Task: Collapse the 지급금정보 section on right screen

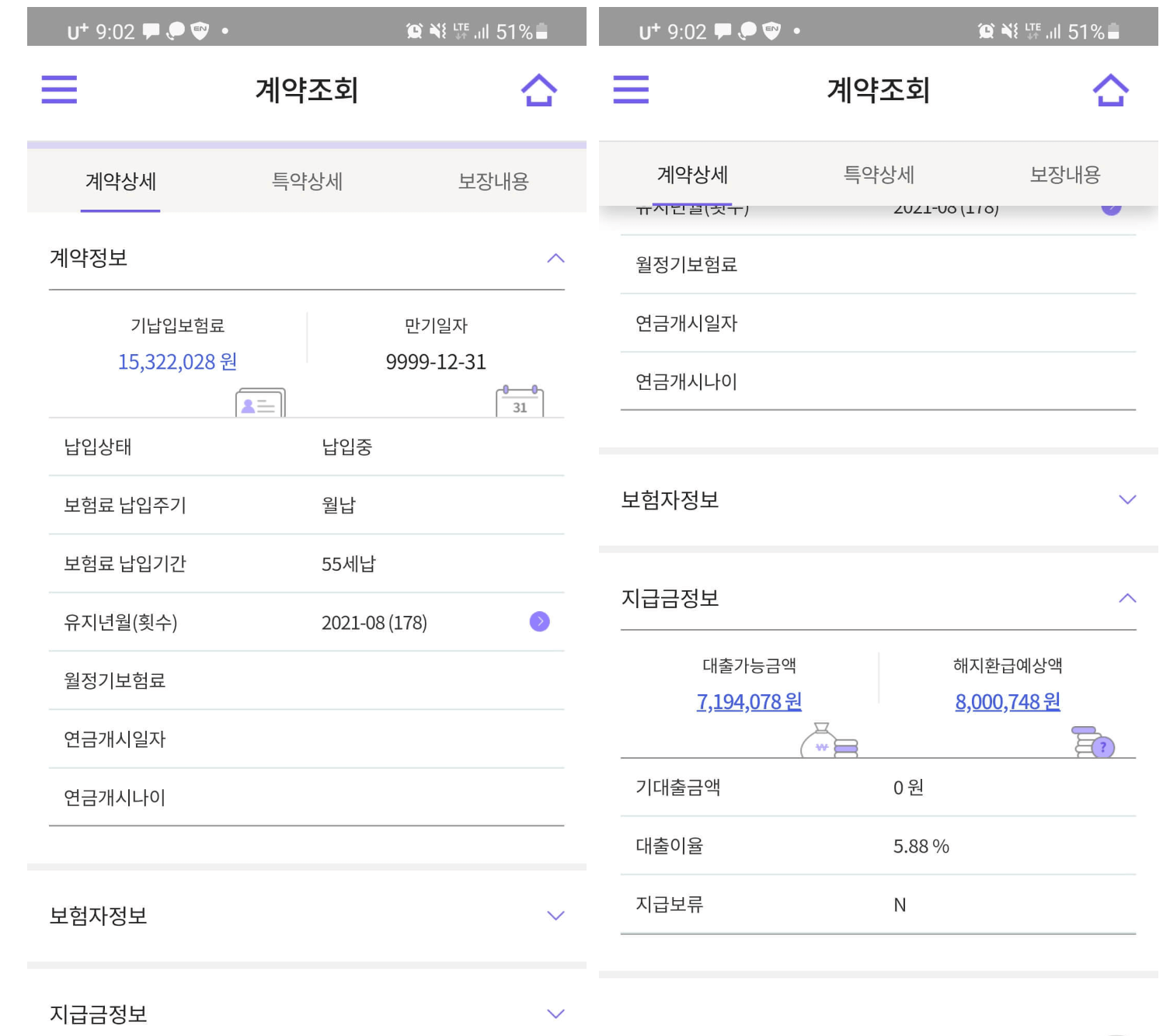Action: (x=1126, y=597)
